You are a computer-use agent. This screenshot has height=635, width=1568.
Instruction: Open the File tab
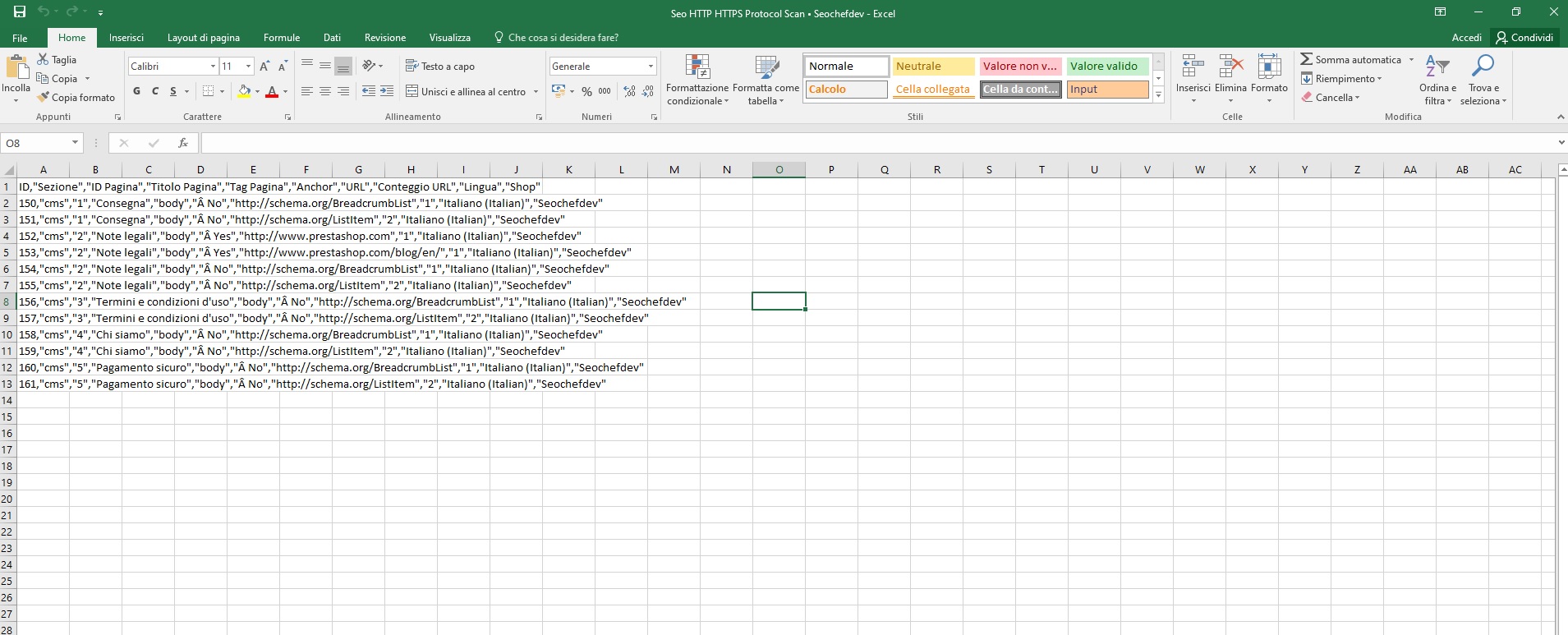[20, 38]
